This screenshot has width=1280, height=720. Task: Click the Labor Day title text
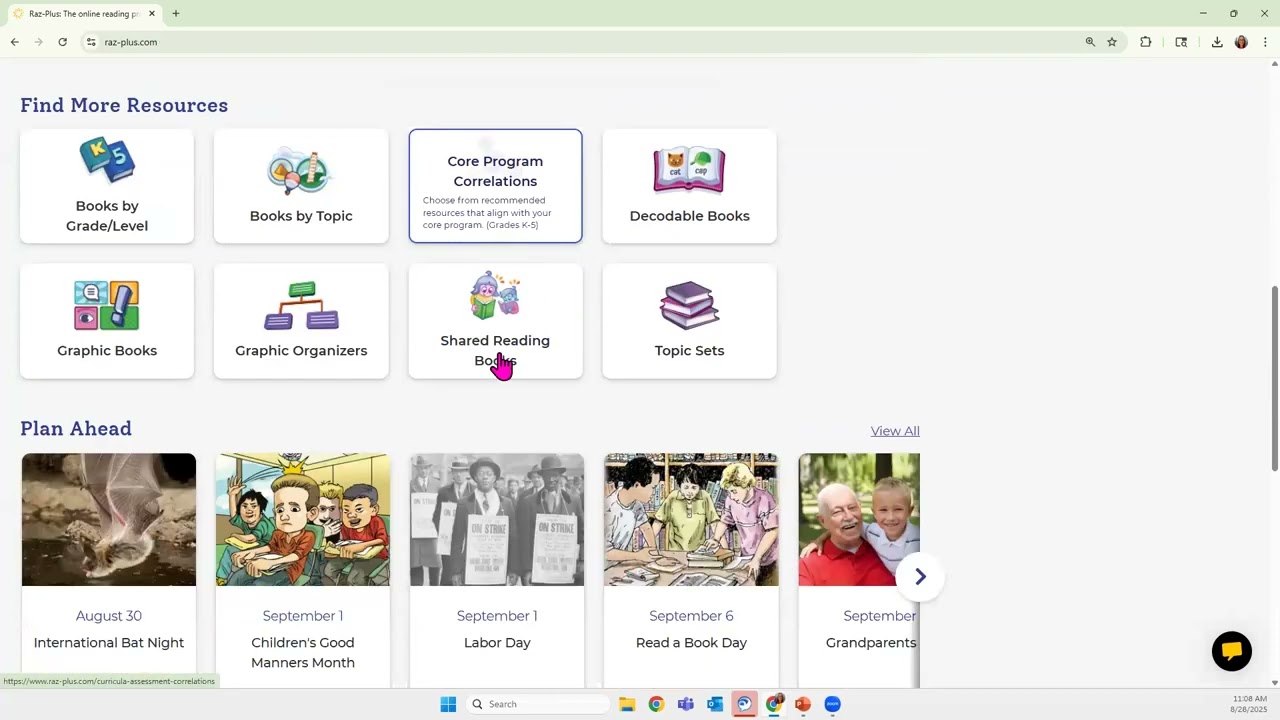[497, 643]
